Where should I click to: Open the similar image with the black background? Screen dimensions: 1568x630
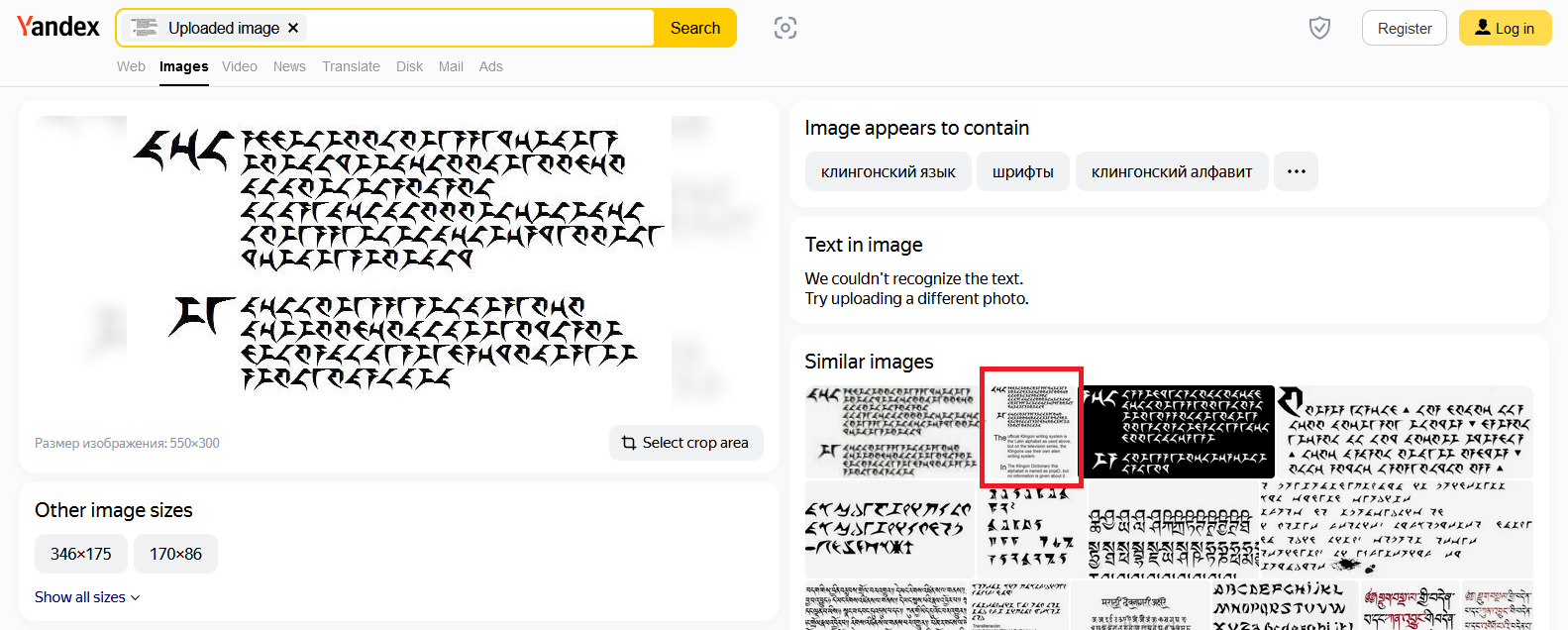[1179, 432]
